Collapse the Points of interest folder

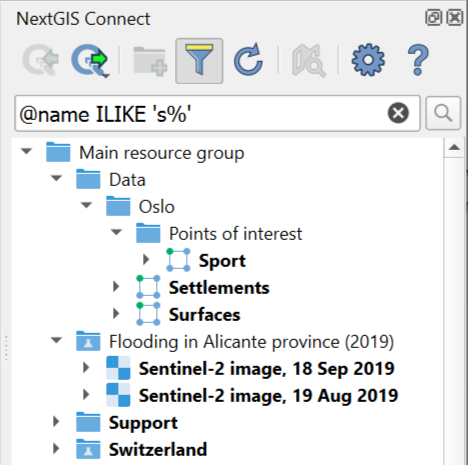click(x=116, y=232)
